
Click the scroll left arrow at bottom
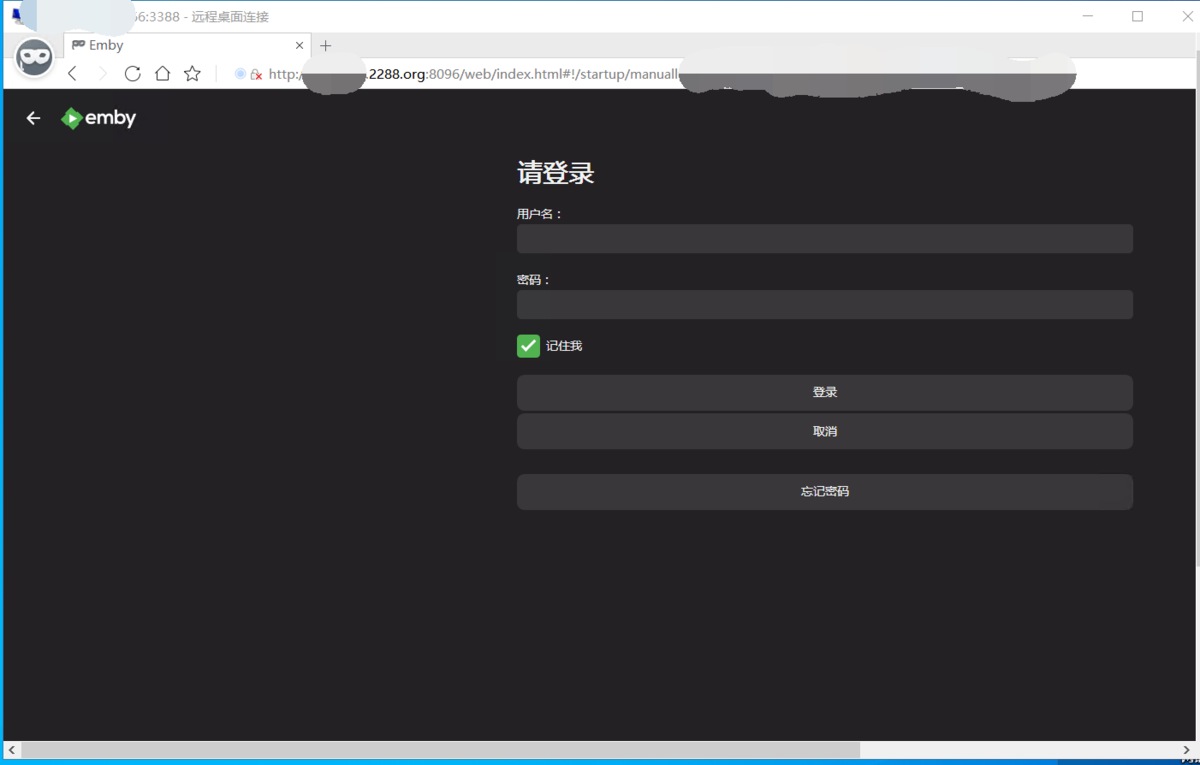pos(12,750)
